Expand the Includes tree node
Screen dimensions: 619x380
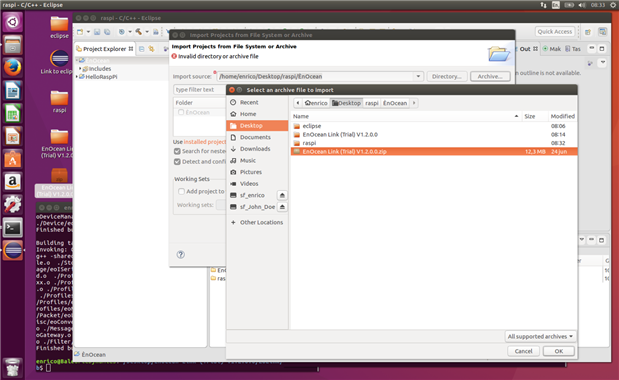click(80, 69)
